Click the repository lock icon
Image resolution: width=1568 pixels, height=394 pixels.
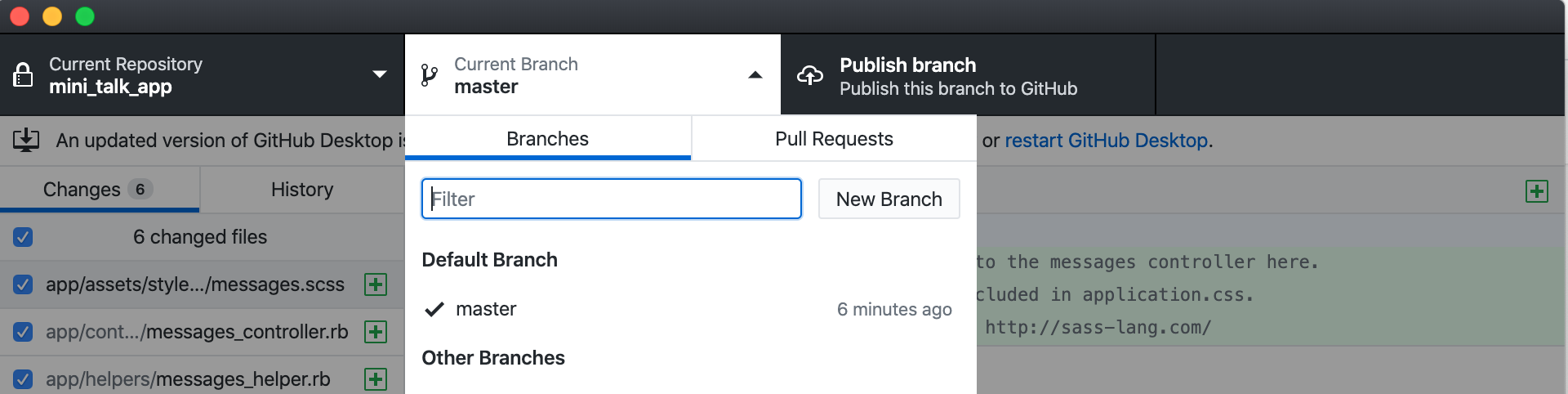(23, 75)
